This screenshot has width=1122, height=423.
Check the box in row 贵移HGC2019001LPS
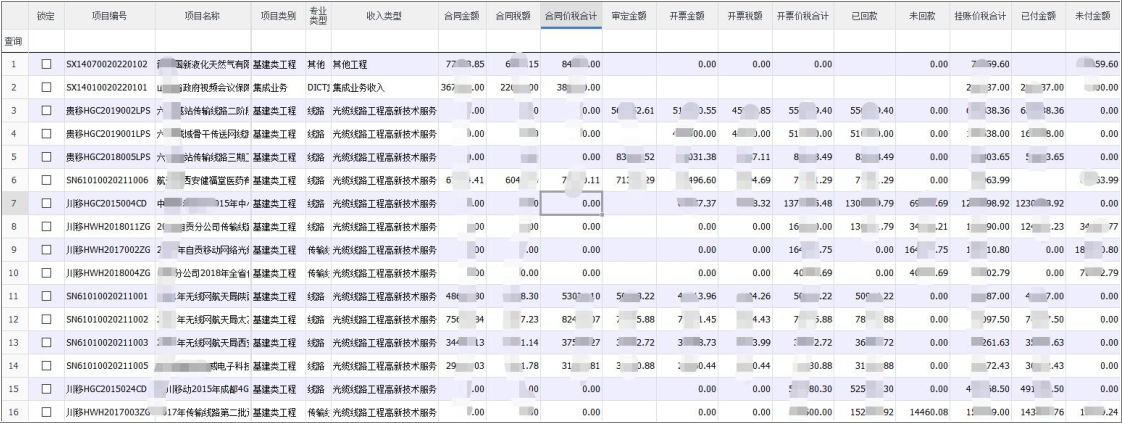click(x=47, y=134)
